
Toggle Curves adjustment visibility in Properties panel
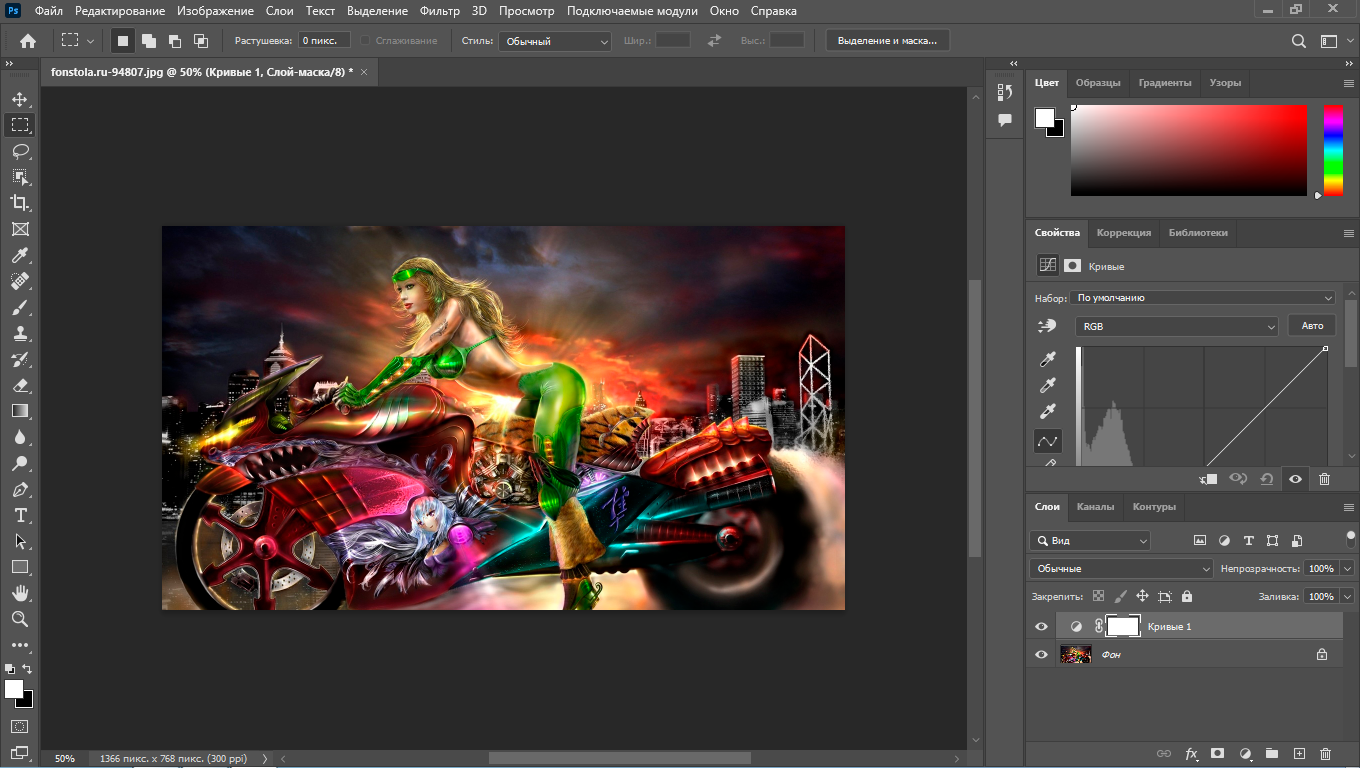(x=1295, y=479)
